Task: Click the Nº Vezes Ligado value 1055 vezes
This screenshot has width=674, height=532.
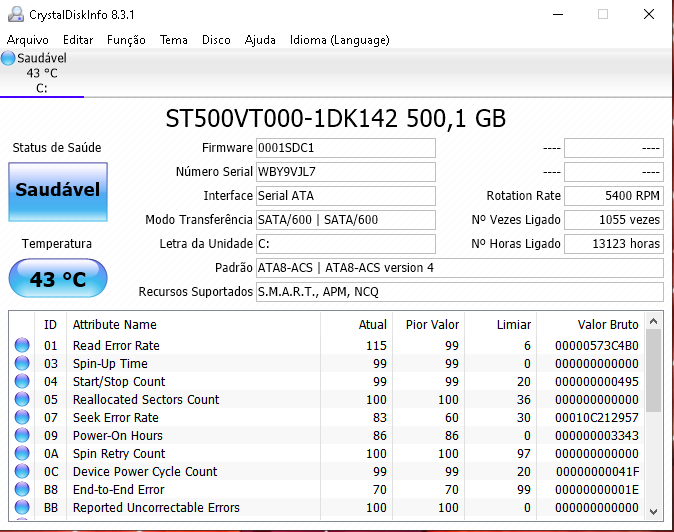Action: pos(614,220)
